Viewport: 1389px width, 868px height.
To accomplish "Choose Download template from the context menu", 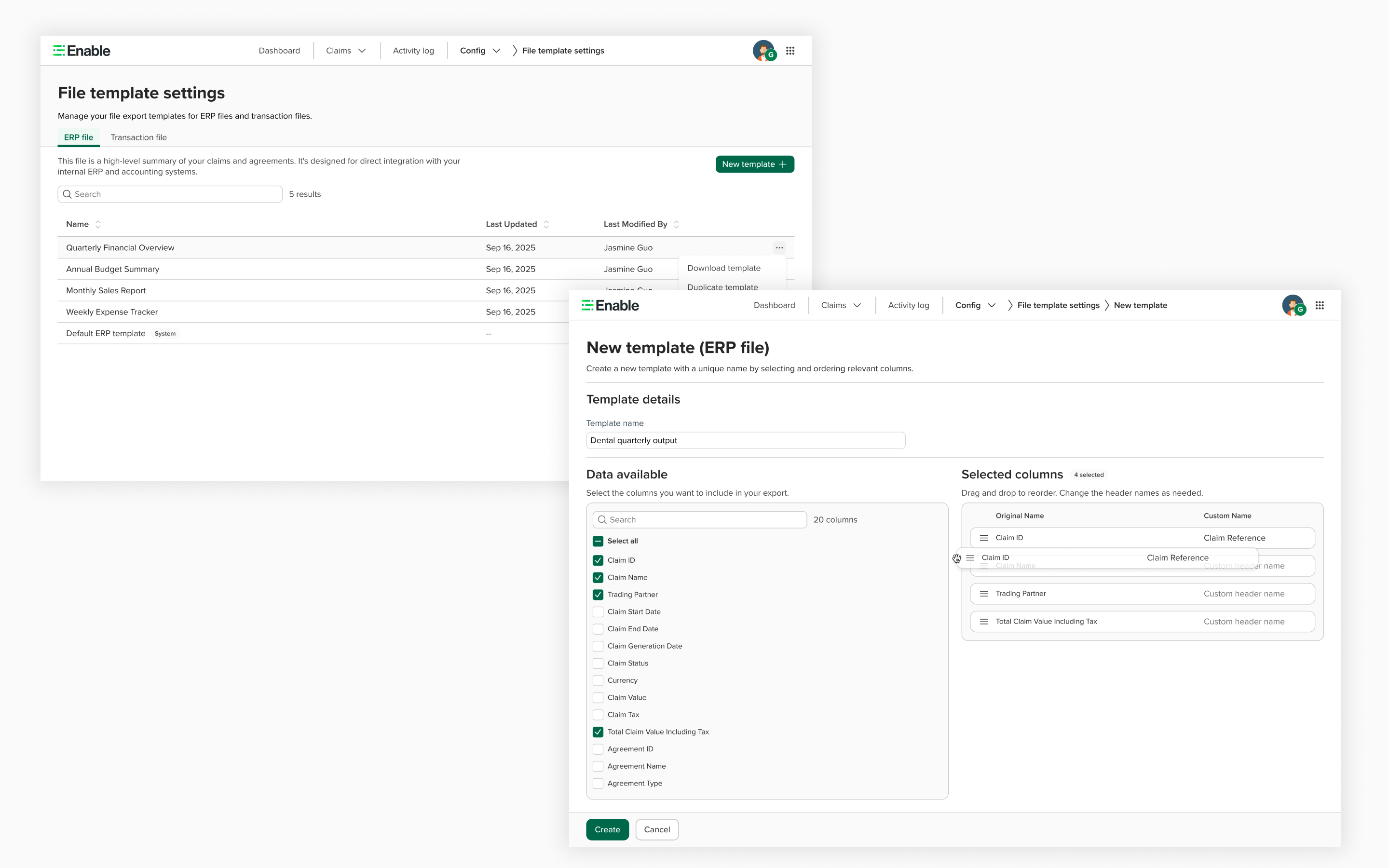I will pyautogui.click(x=724, y=268).
